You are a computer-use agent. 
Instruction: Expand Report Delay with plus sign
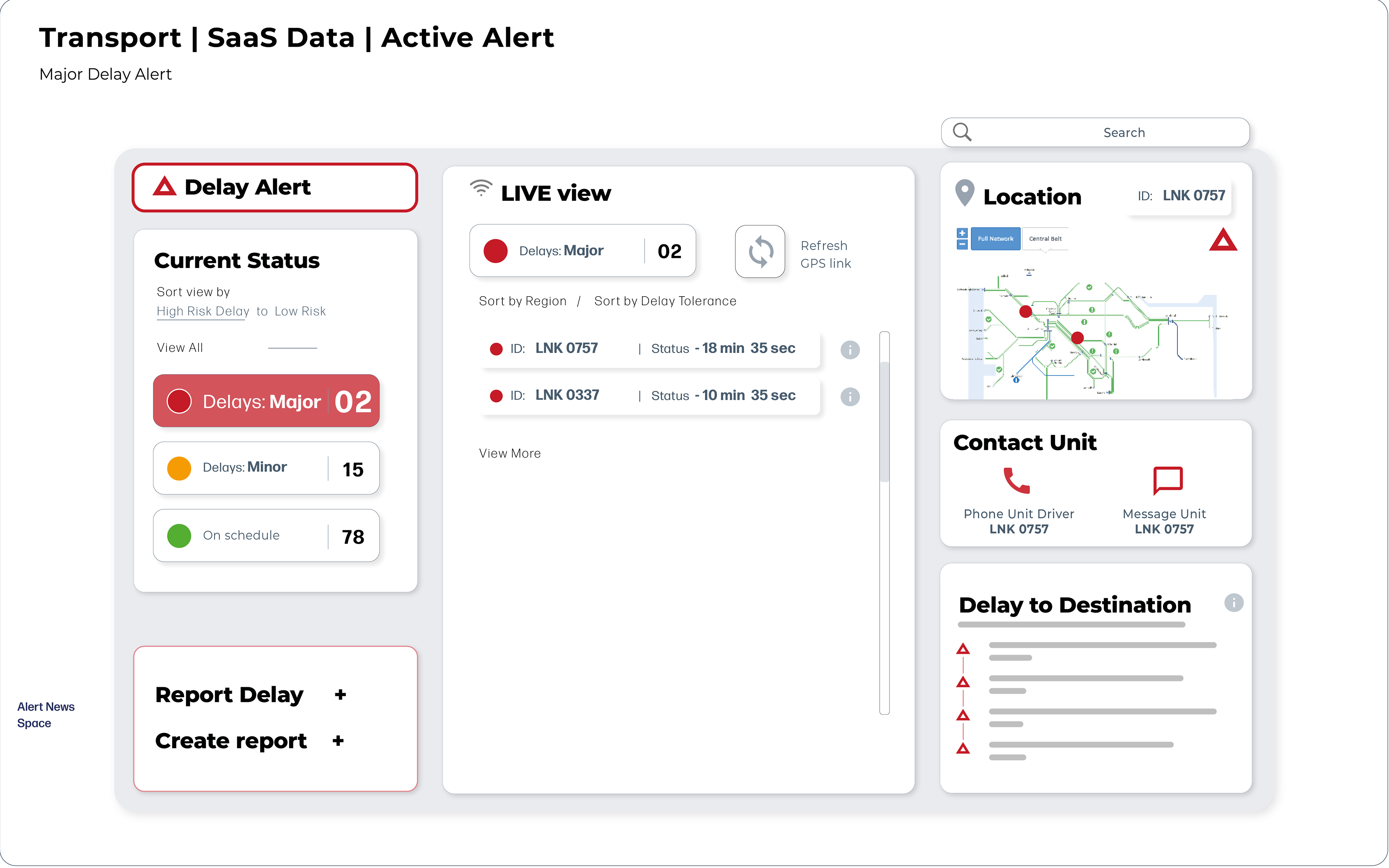pyautogui.click(x=340, y=695)
